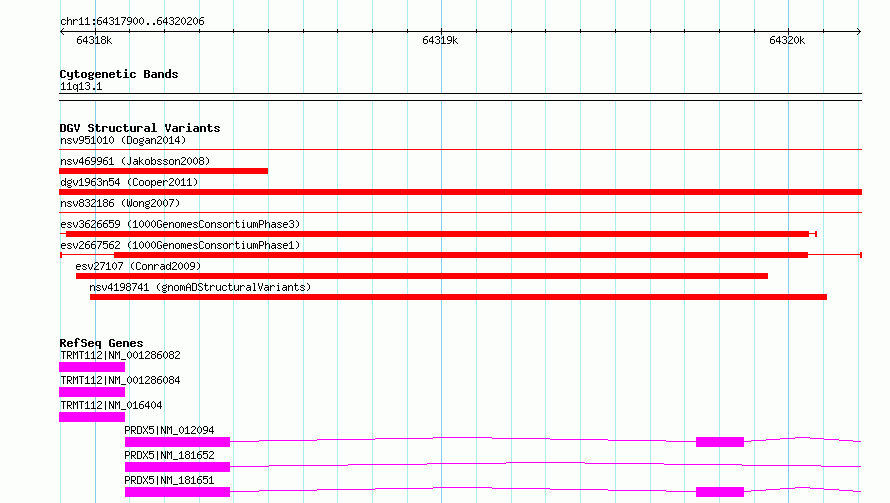Viewport: 890px width, 503px height.
Task: Click the 11q13.1 band label
Action: coord(81,86)
